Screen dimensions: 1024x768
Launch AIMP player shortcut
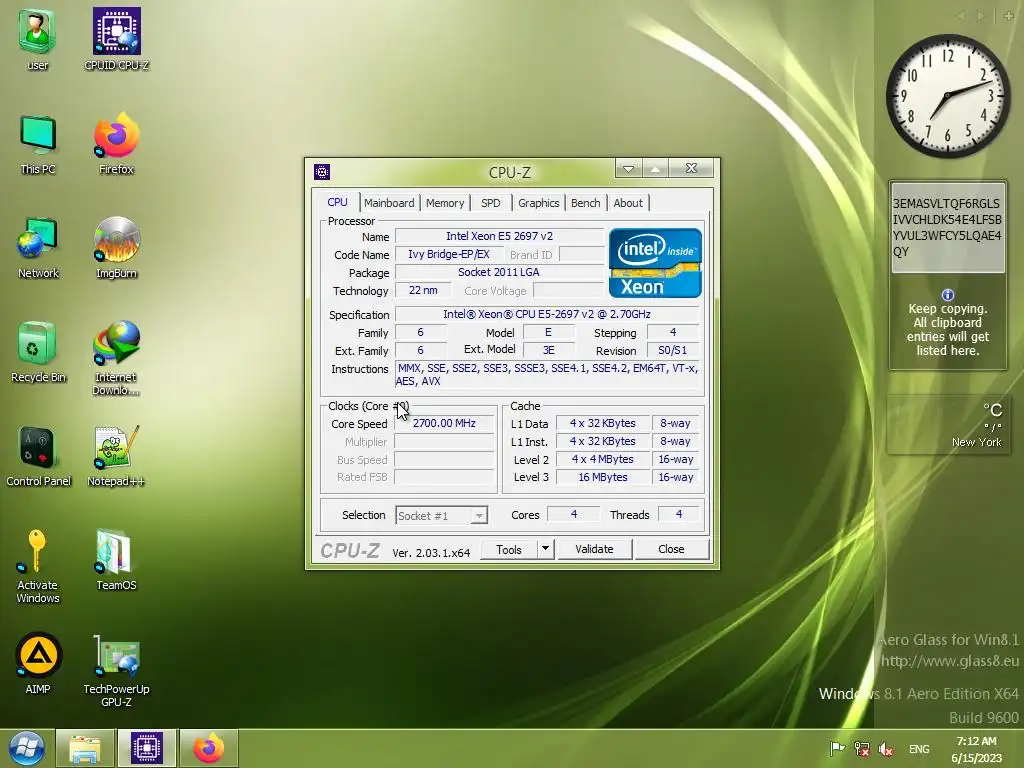click(38, 662)
